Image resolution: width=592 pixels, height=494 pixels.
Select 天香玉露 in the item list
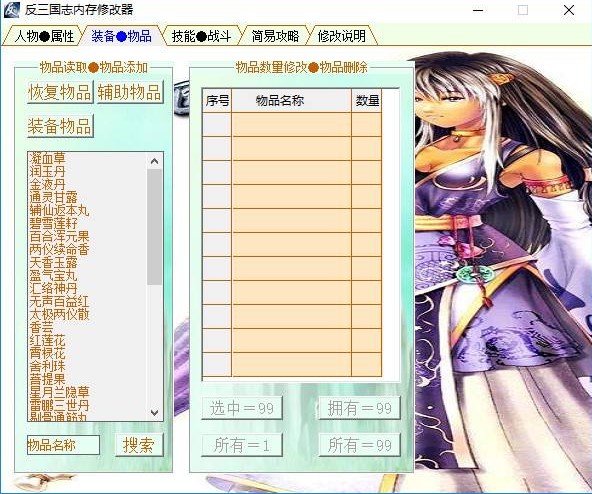(x=53, y=262)
